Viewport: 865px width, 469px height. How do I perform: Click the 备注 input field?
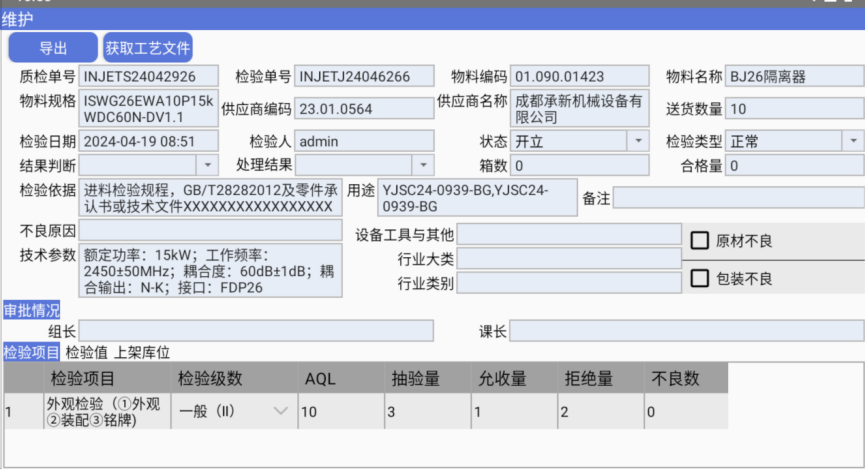click(x=738, y=198)
